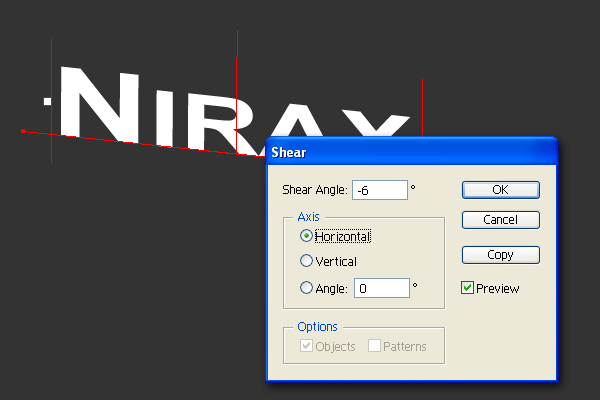600x400 pixels.
Task: Toggle the Patterns checkbox
Action: [374, 346]
